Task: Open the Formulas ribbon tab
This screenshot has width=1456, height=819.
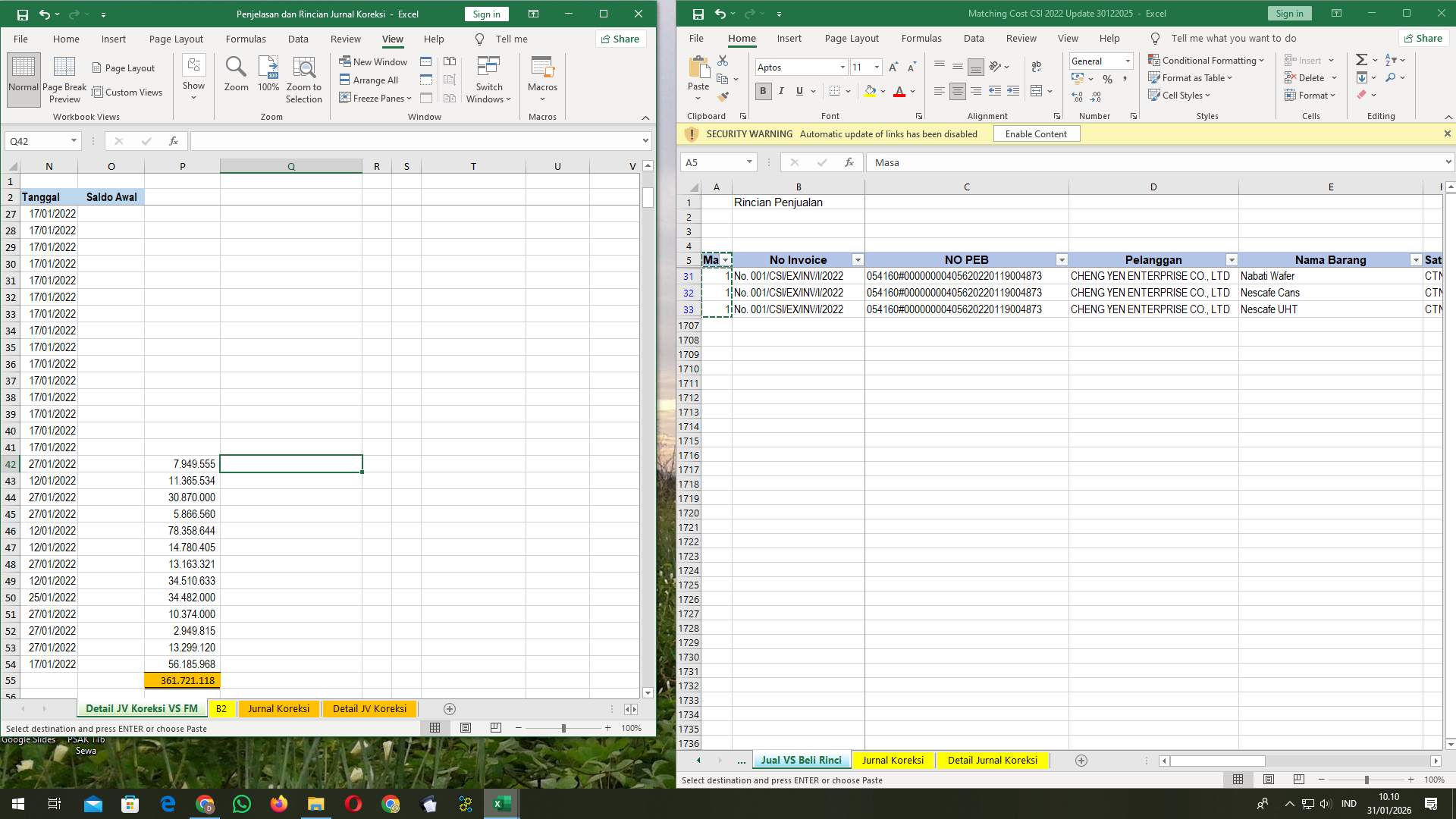Action: [921, 38]
